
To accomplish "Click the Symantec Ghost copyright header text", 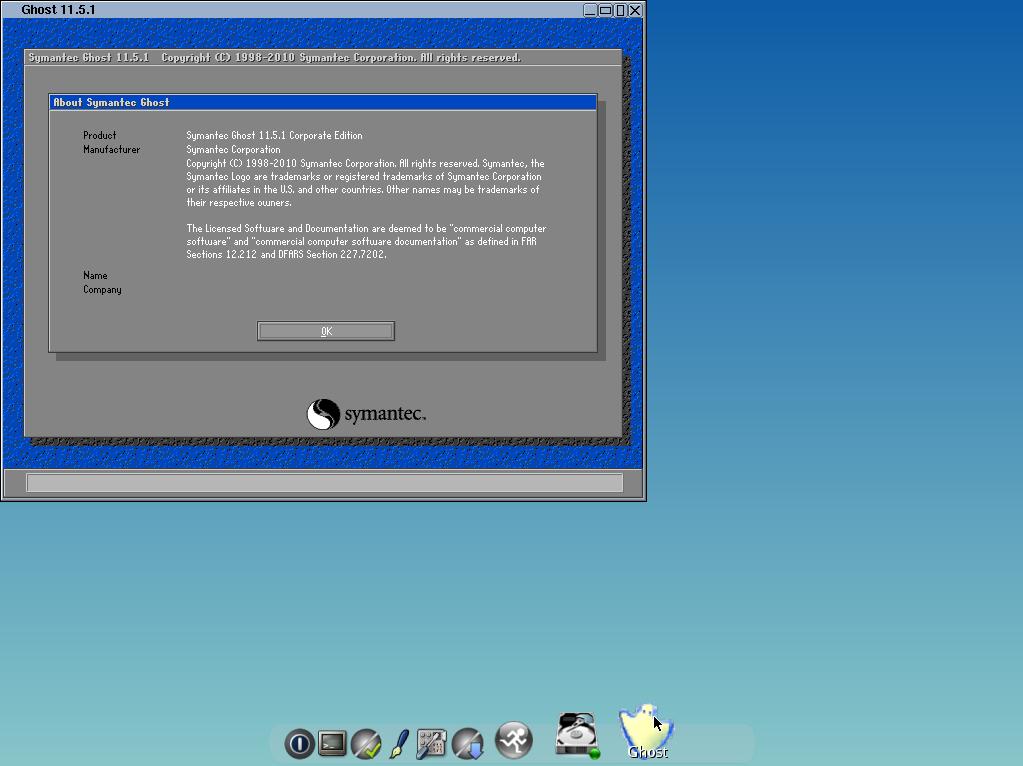I will [x=274, y=58].
